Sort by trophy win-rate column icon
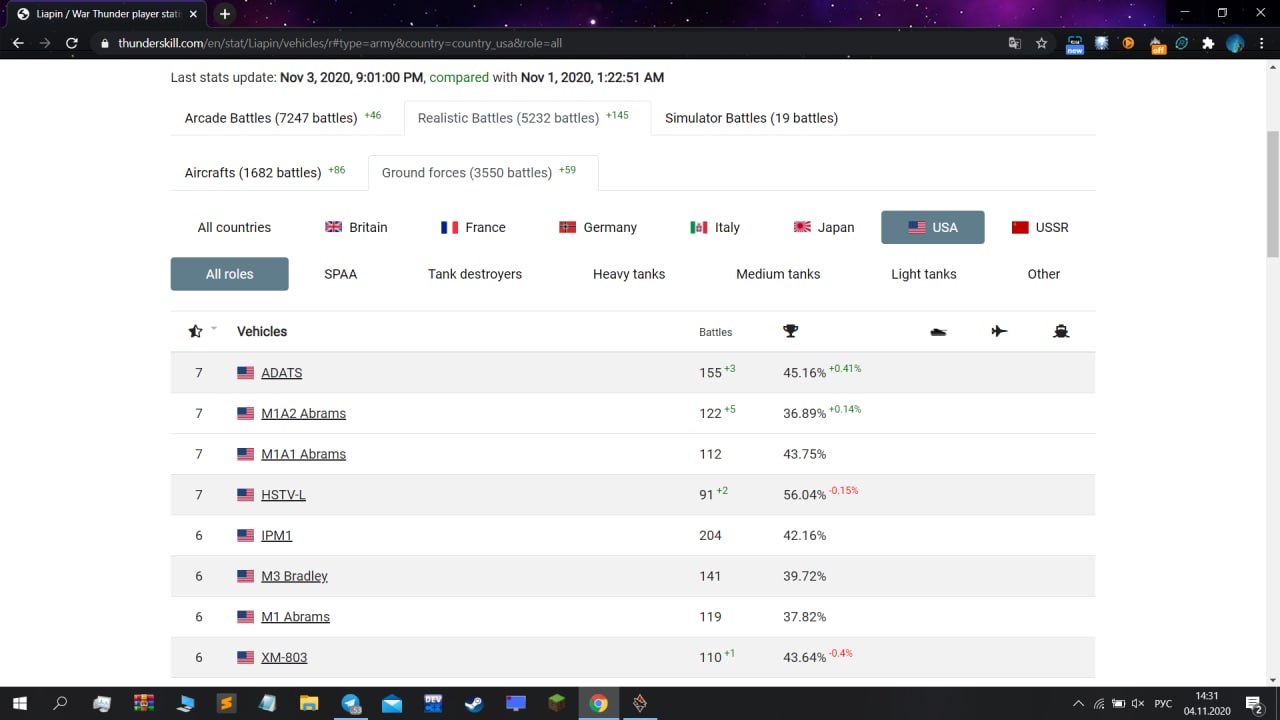 (791, 331)
